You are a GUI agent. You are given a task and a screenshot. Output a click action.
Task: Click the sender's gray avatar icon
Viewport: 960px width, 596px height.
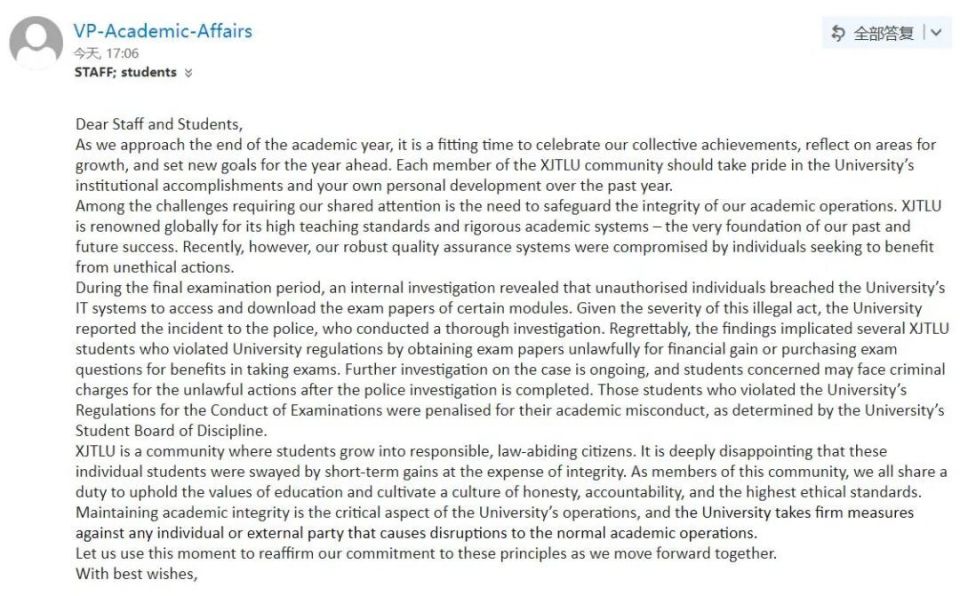click(x=36, y=42)
